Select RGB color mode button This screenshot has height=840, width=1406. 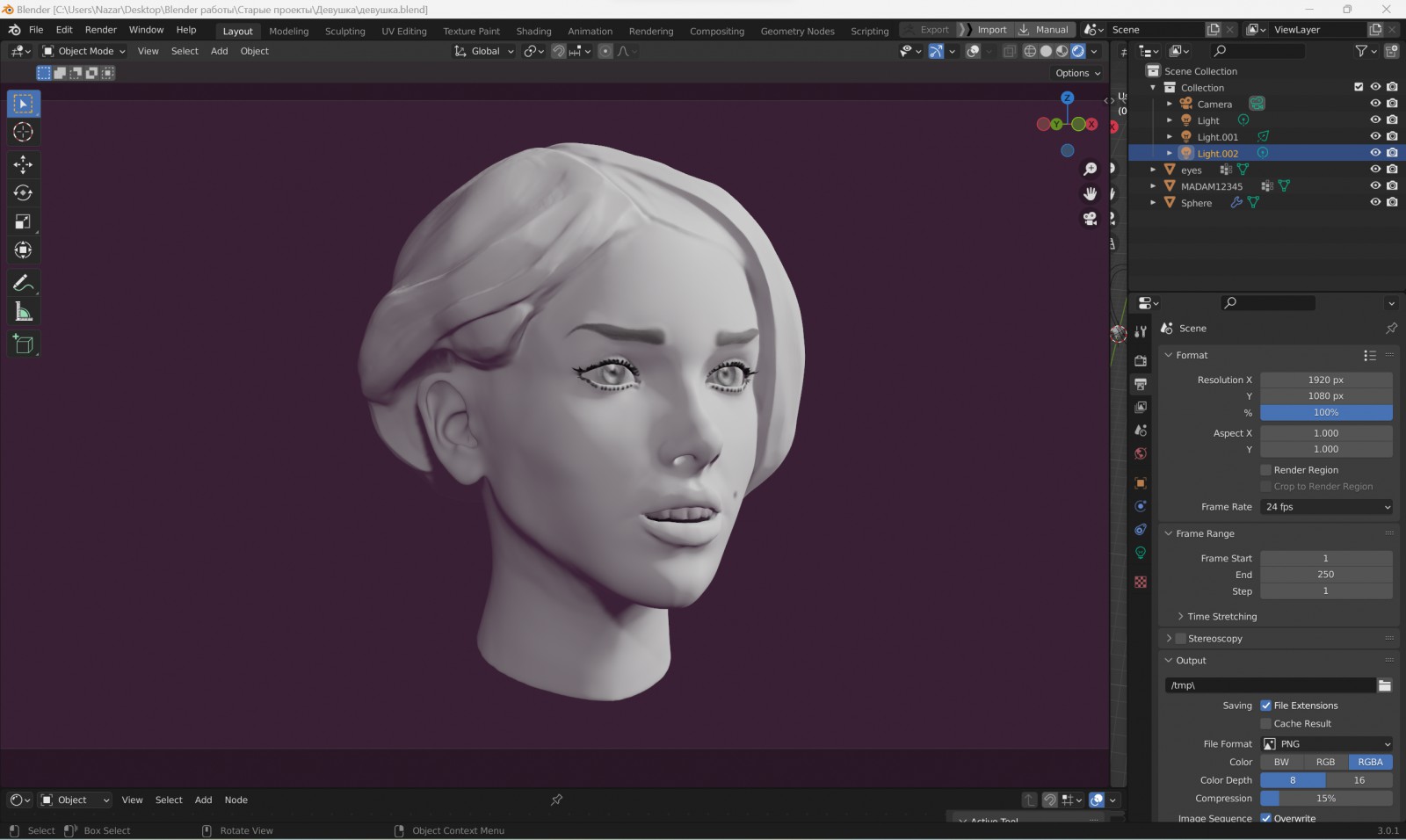click(1325, 763)
